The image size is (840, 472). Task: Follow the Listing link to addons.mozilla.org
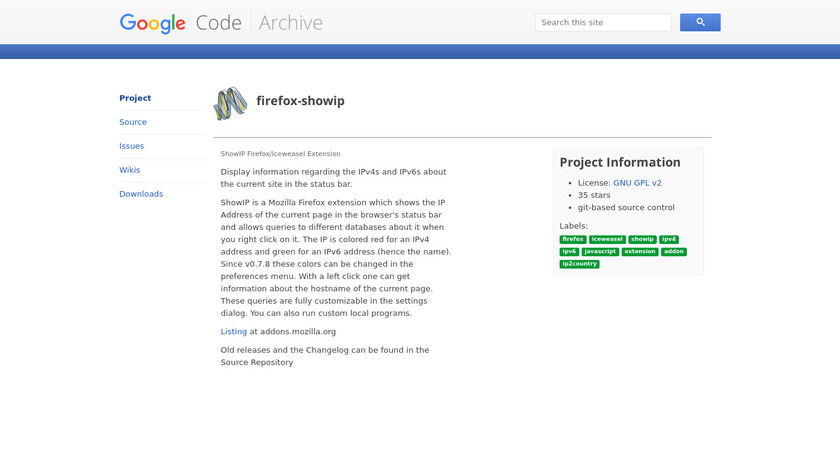(x=234, y=332)
